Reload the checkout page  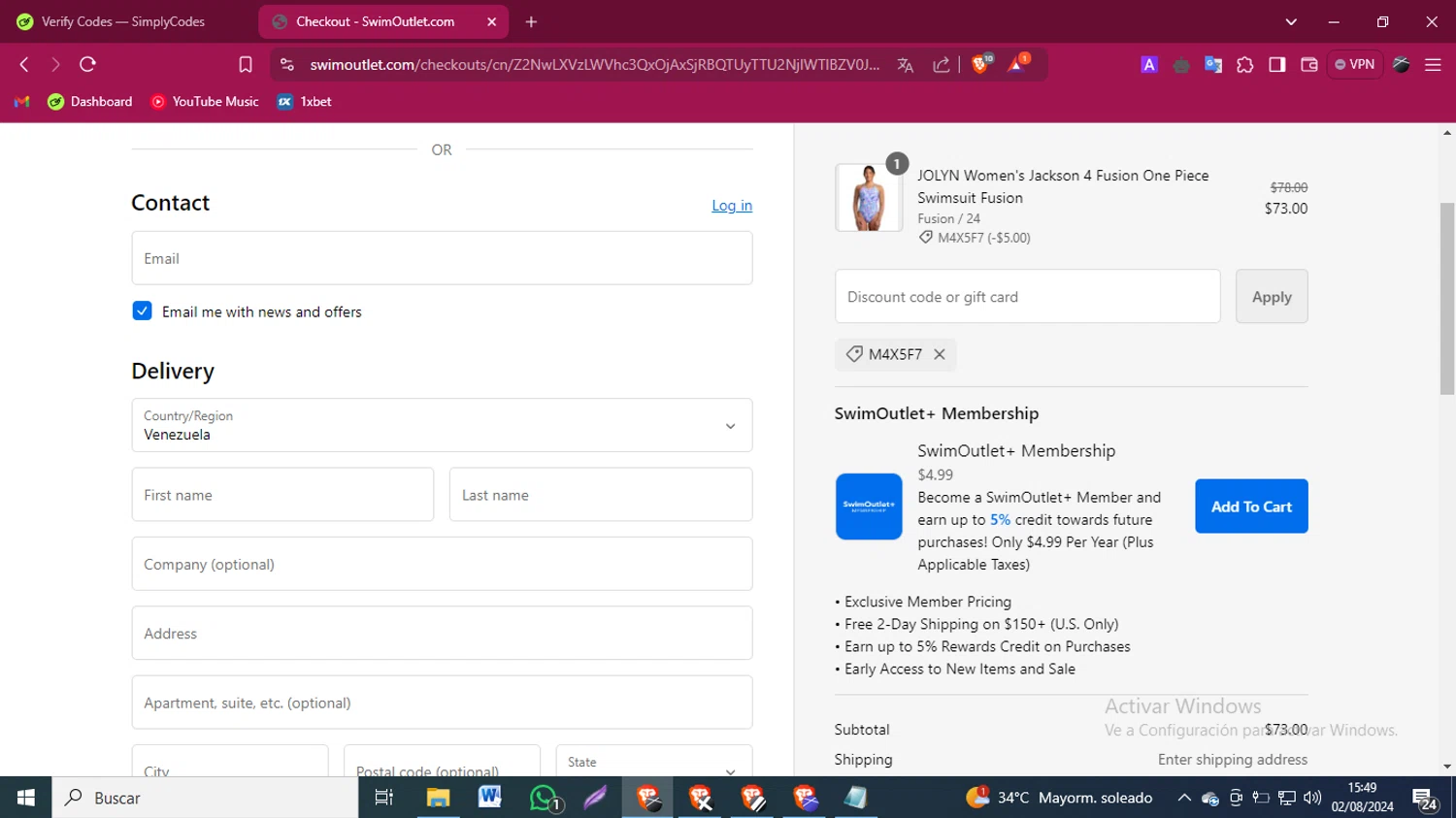pos(87,64)
